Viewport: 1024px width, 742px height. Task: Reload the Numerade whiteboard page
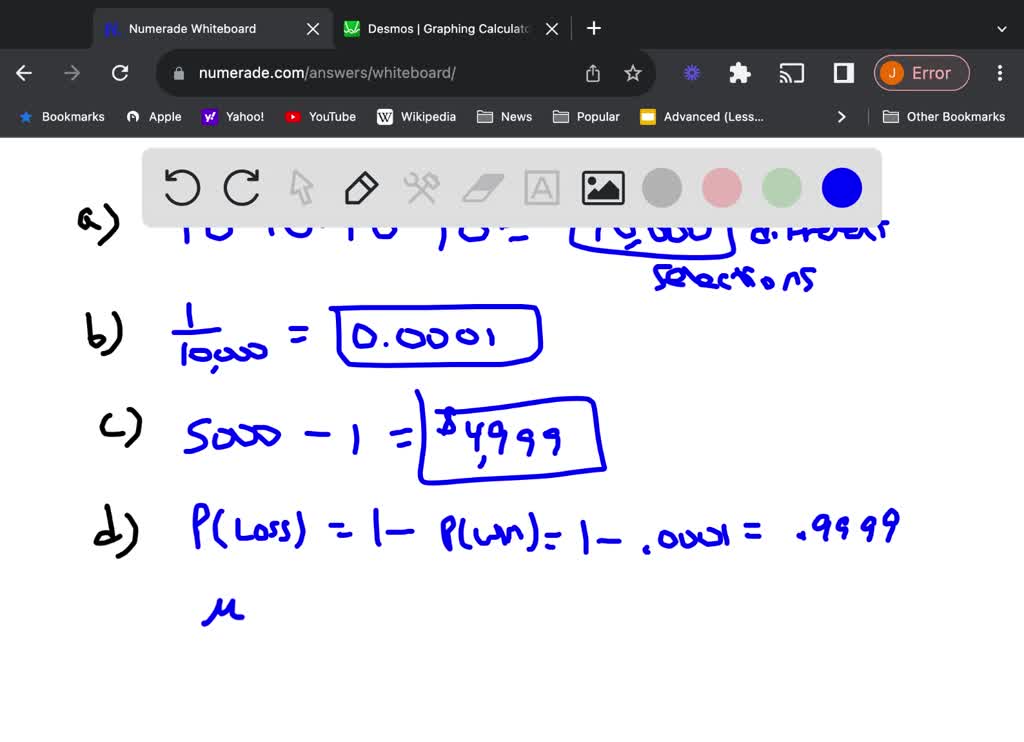(120, 73)
